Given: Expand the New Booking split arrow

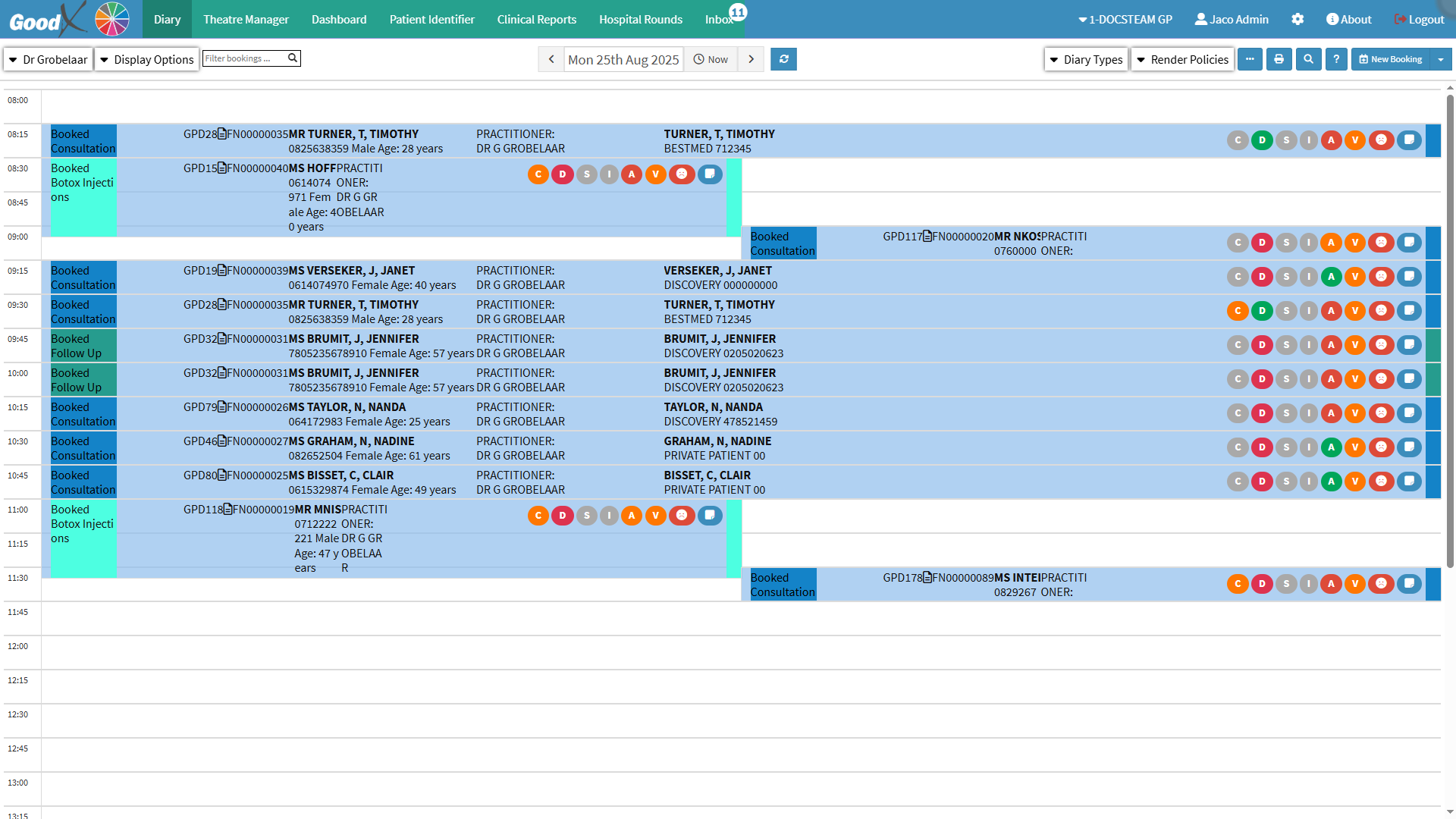Looking at the screenshot, I should tap(1440, 59).
